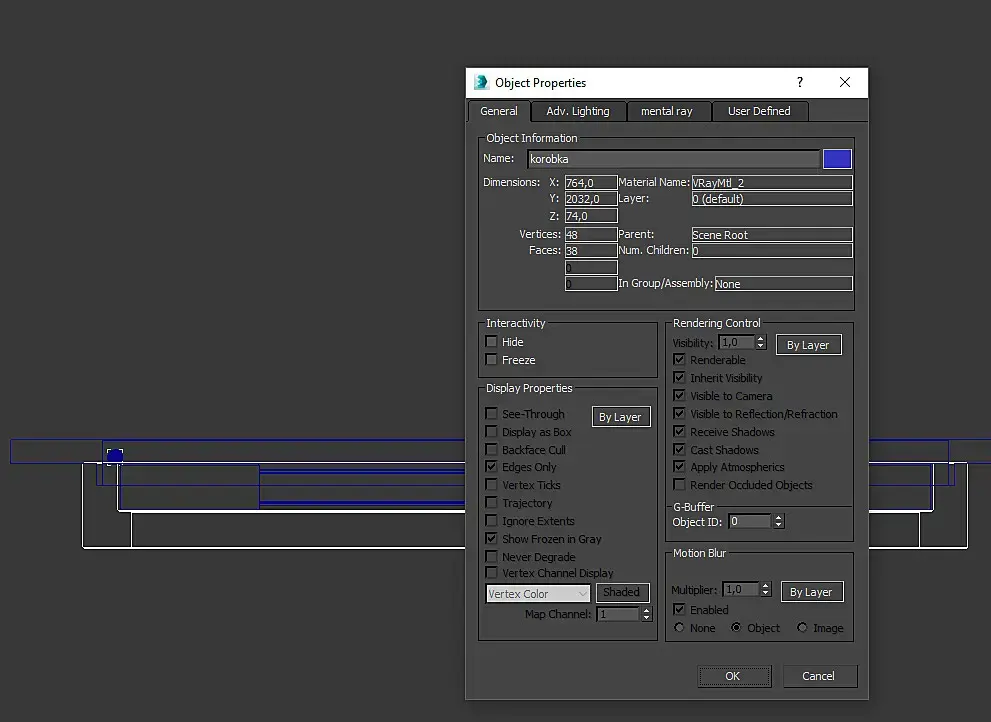Click the Cancel button
991x722 pixels.
click(820, 676)
